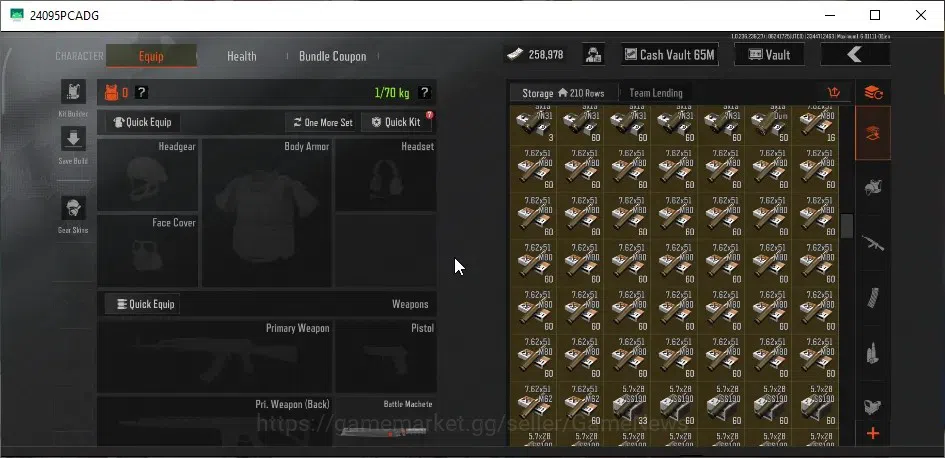Open the operator portrait icon near cash

[x=594, y=55]
